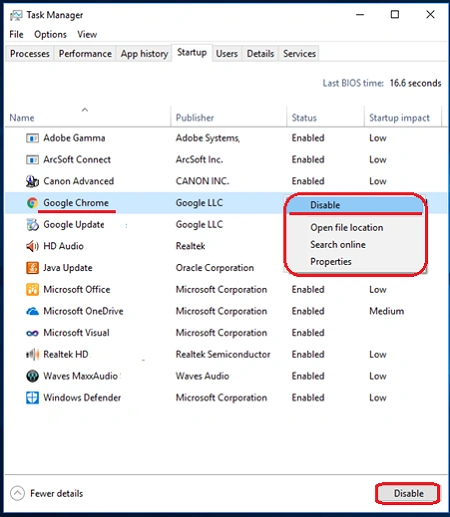Image resolution: width=450 pixels, height=517 pixels.
Task: Select the Java Update entry name
Action: tap(68, 268)
